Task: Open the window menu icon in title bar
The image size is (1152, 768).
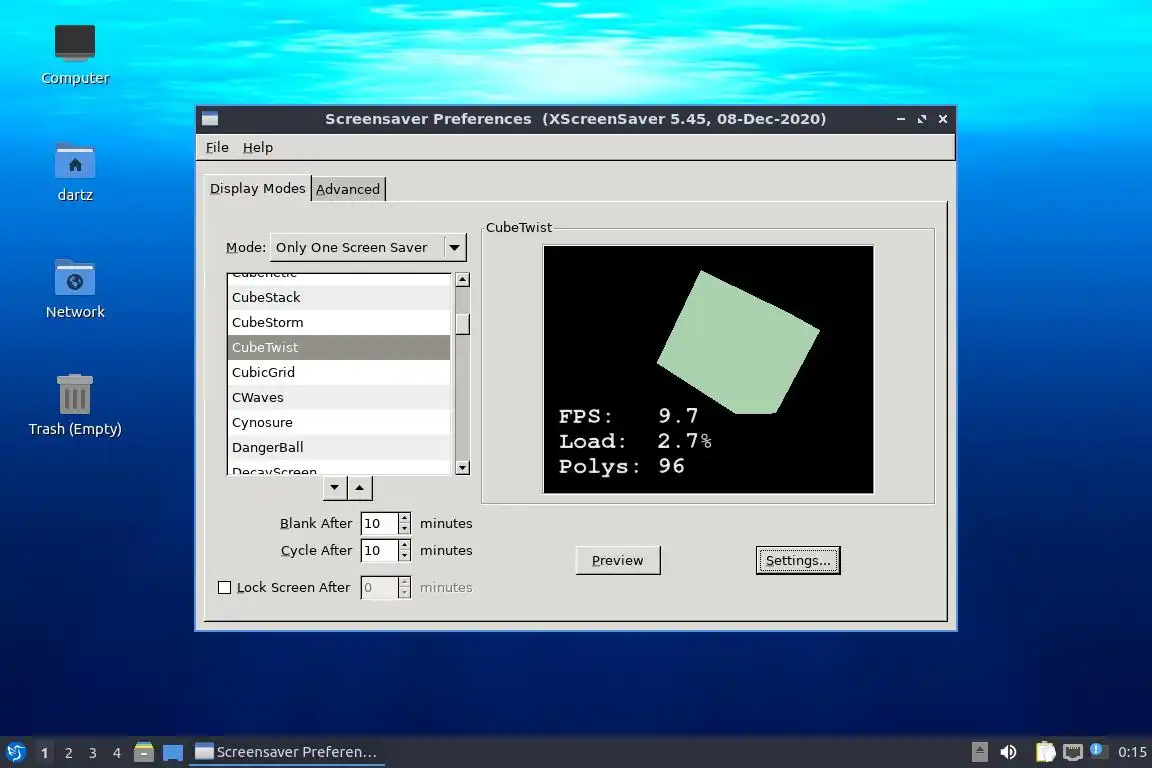Action: [210, 119]
